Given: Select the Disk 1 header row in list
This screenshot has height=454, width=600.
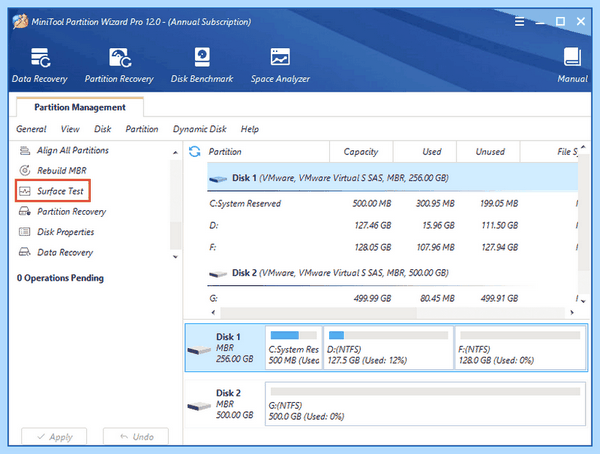Looking at the screenshot, I should click(x=393, y=178).
